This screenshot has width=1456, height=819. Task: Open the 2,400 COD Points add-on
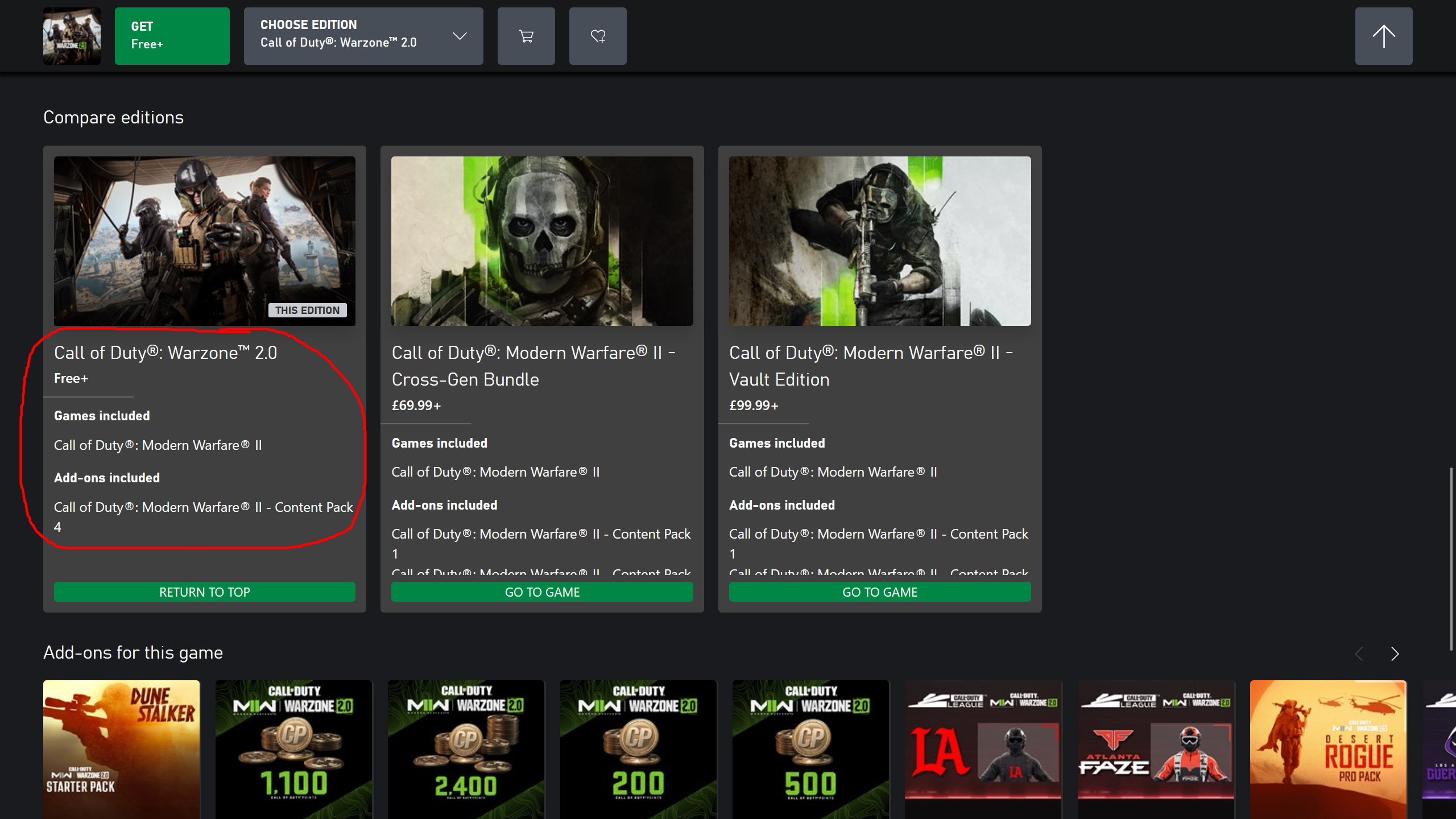coord(466,750)
